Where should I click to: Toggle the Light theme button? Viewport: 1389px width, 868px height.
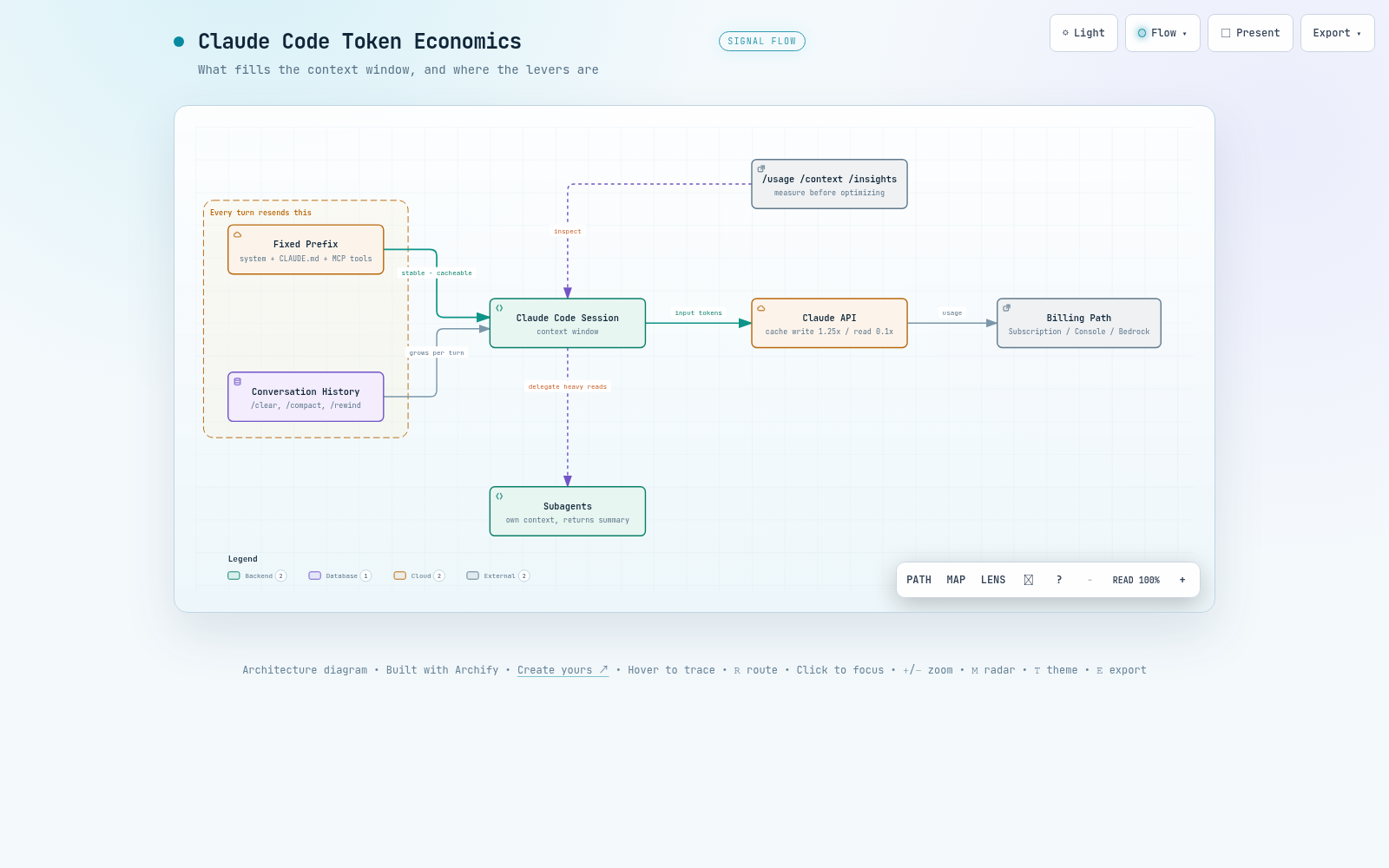pyautogui.click(x=1083, y=33)
